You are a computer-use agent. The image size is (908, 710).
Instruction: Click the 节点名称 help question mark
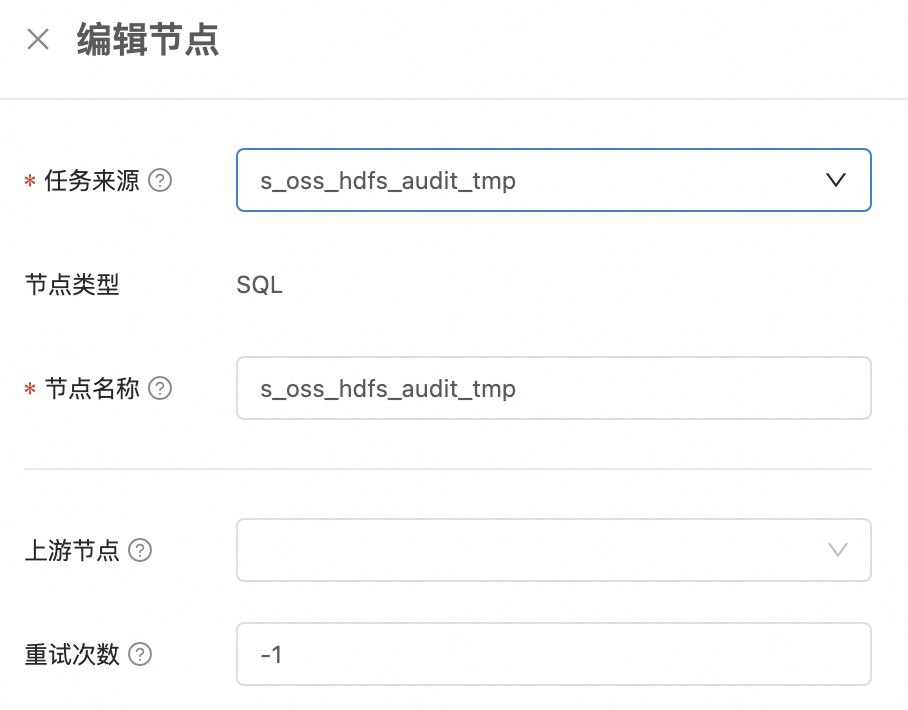click(x=160, y=389)
